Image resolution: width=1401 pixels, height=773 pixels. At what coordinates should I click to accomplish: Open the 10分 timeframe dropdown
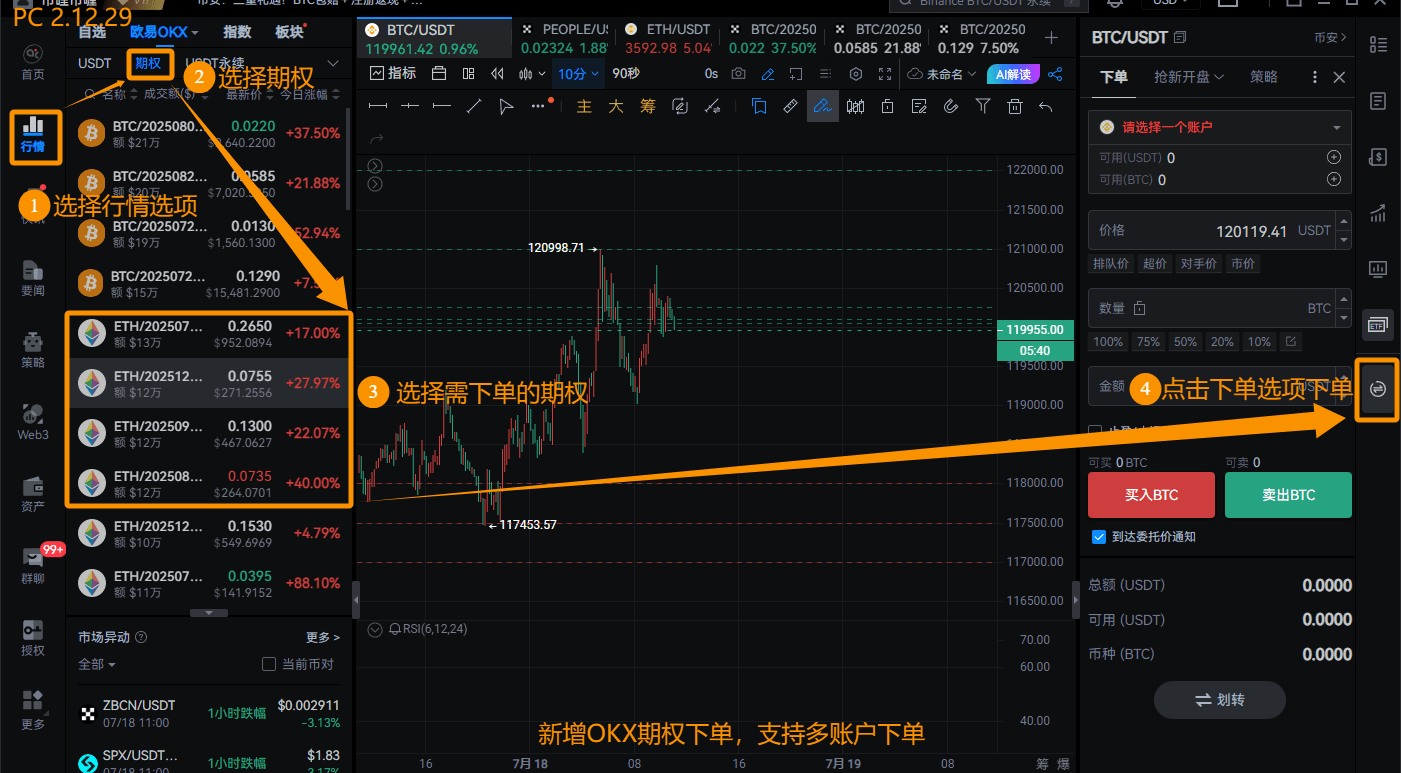[579, 73]
